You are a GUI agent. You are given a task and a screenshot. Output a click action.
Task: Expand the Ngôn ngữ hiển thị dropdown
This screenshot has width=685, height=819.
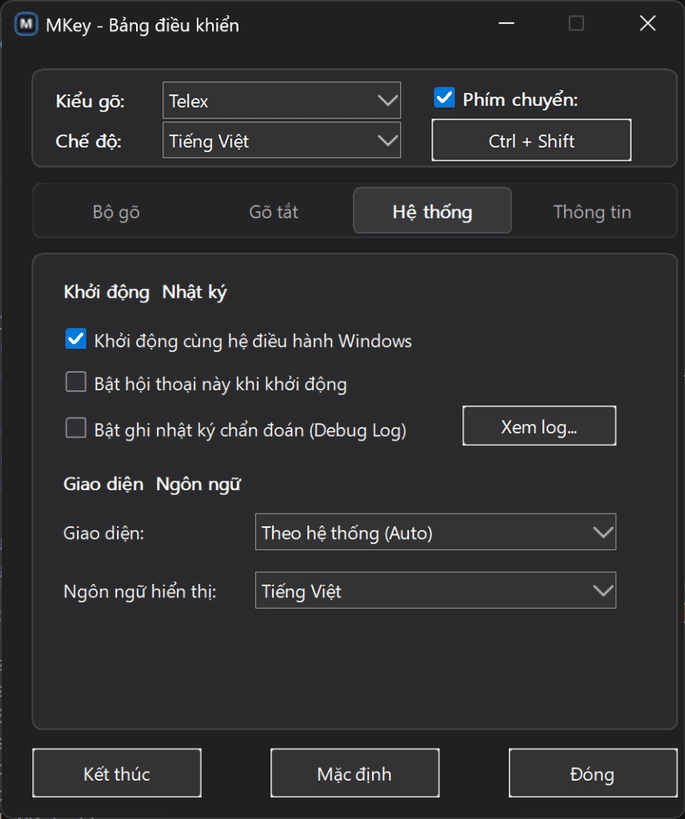(x=435, y=590)
